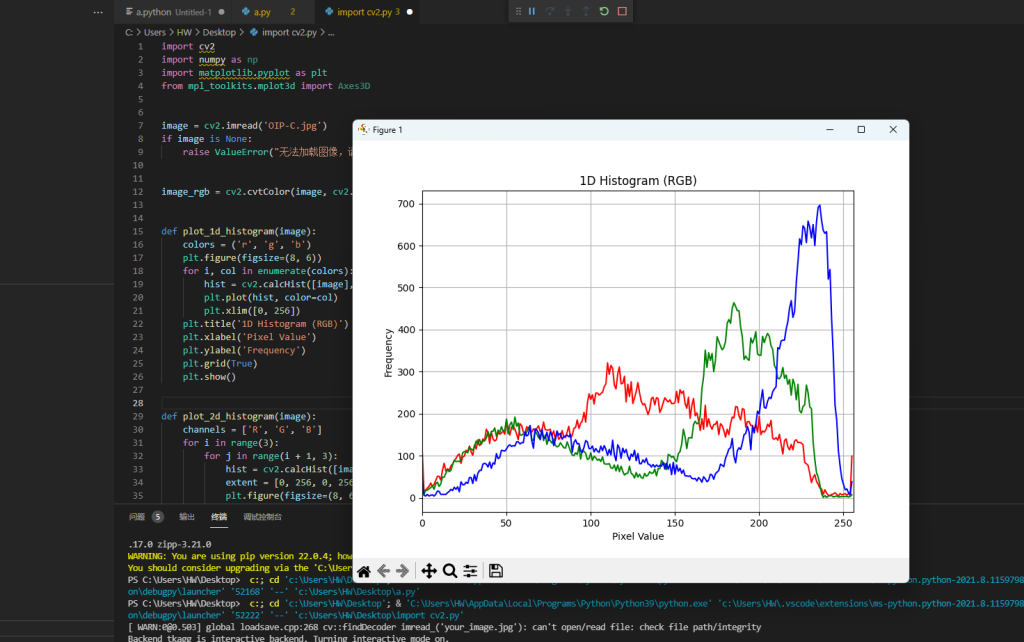The image size is (1024, 642).
Task: Click the 'Backend tkagg is interactive backend' terminal line
Action: tap(288, 638)
